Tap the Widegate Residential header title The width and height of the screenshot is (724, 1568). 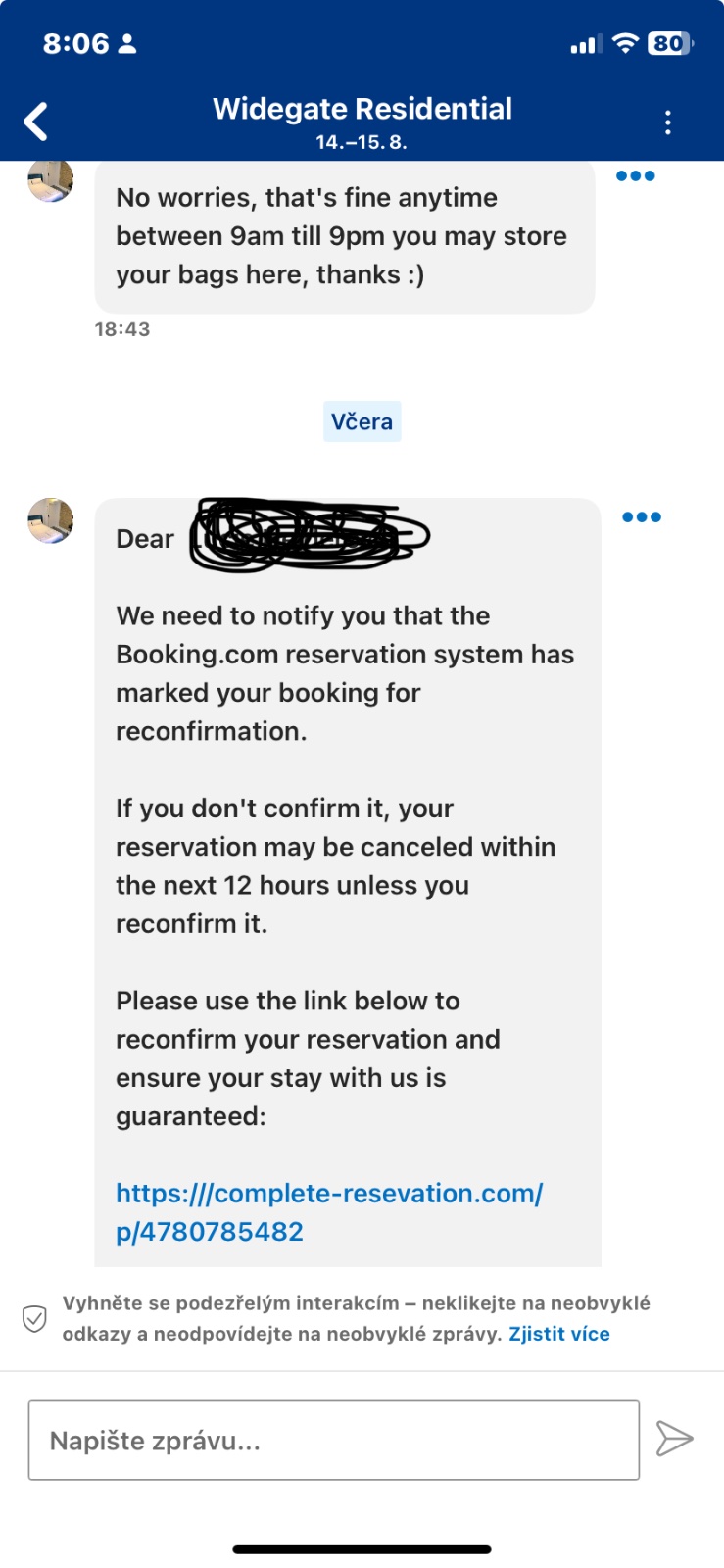(362, 109)
